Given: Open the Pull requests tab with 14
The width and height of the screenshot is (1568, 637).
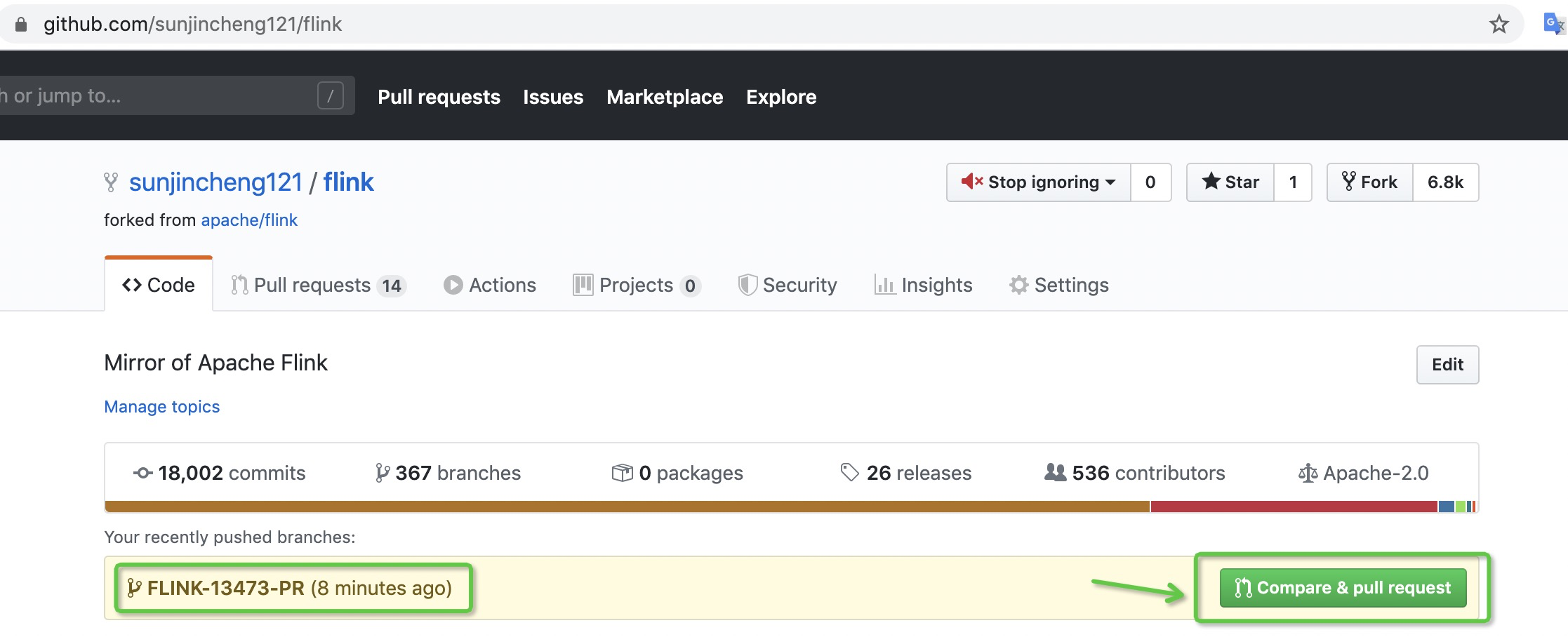Looking at the screenshot, I should pyautogui.click(x=319, y=285).
